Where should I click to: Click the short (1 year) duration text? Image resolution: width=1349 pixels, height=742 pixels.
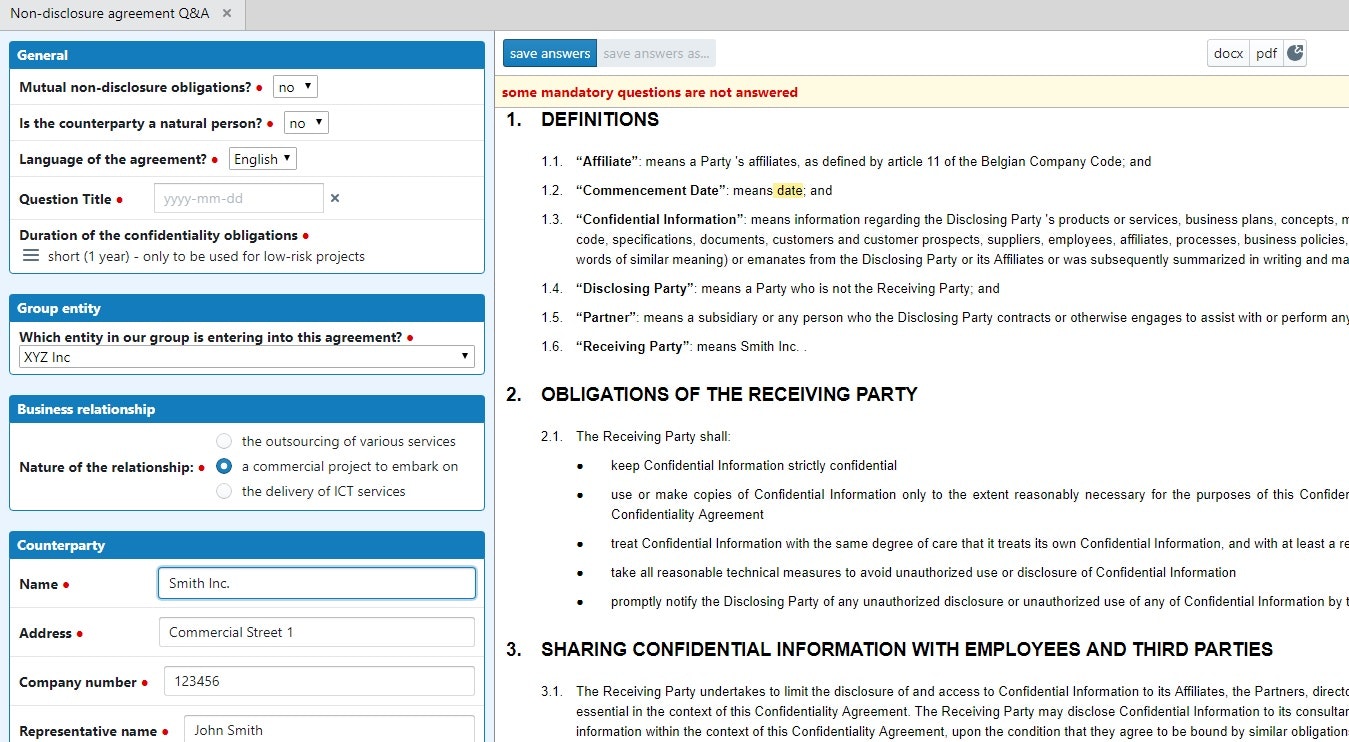coord(206,256)
